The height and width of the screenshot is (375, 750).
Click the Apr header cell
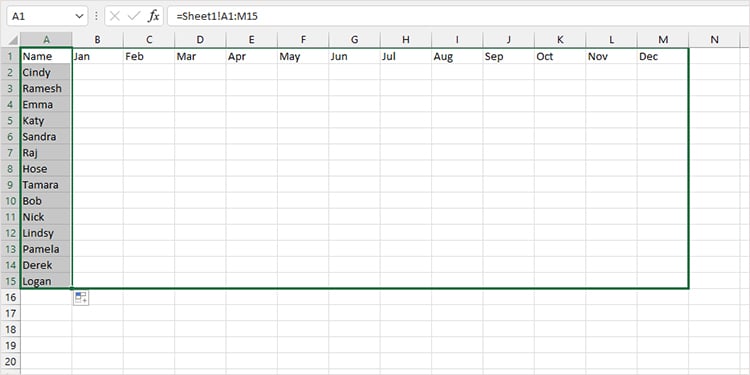coord(252,56)
